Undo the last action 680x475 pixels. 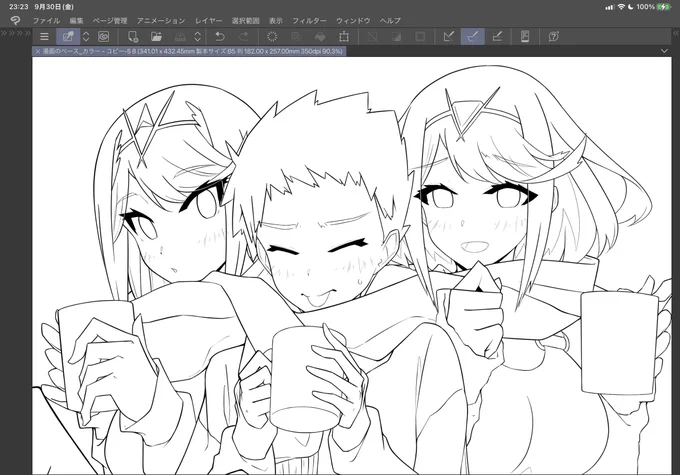220,37
